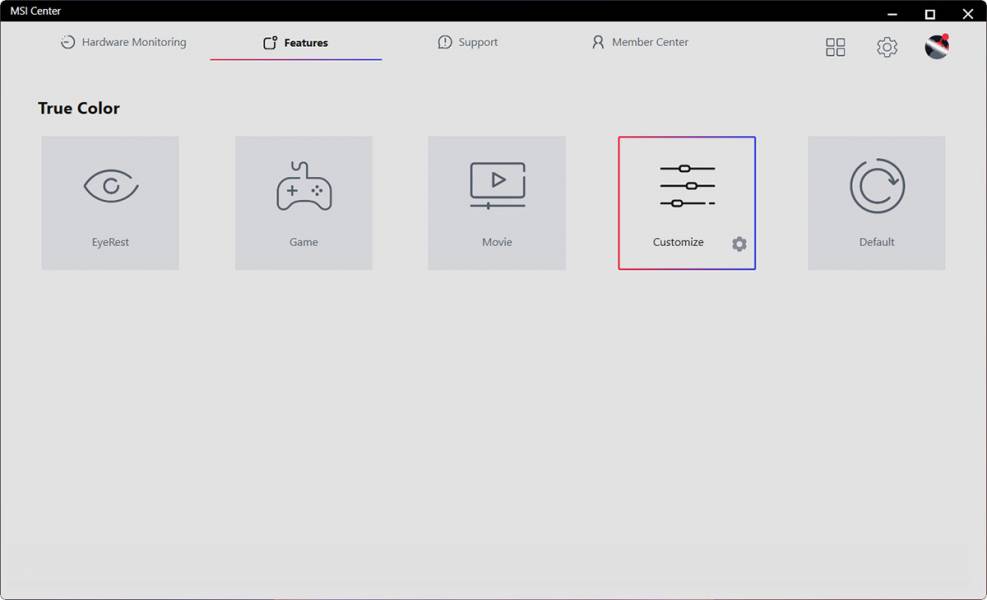The image size is (987, 600).
Task: Click the eye icon in EyeRest tile
Action: coord(110,186)
